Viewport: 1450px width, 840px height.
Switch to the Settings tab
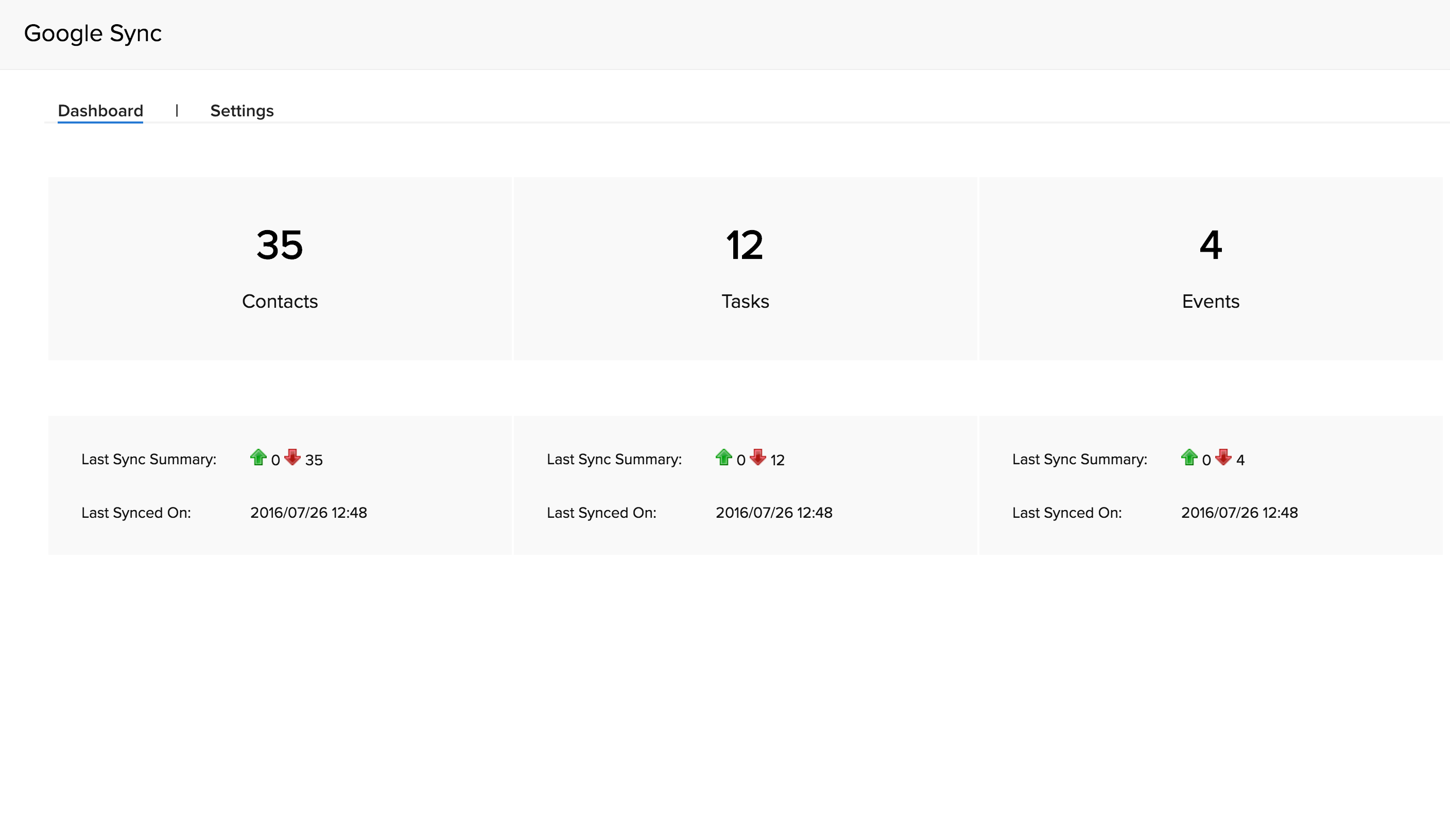[x=241, y=111]
